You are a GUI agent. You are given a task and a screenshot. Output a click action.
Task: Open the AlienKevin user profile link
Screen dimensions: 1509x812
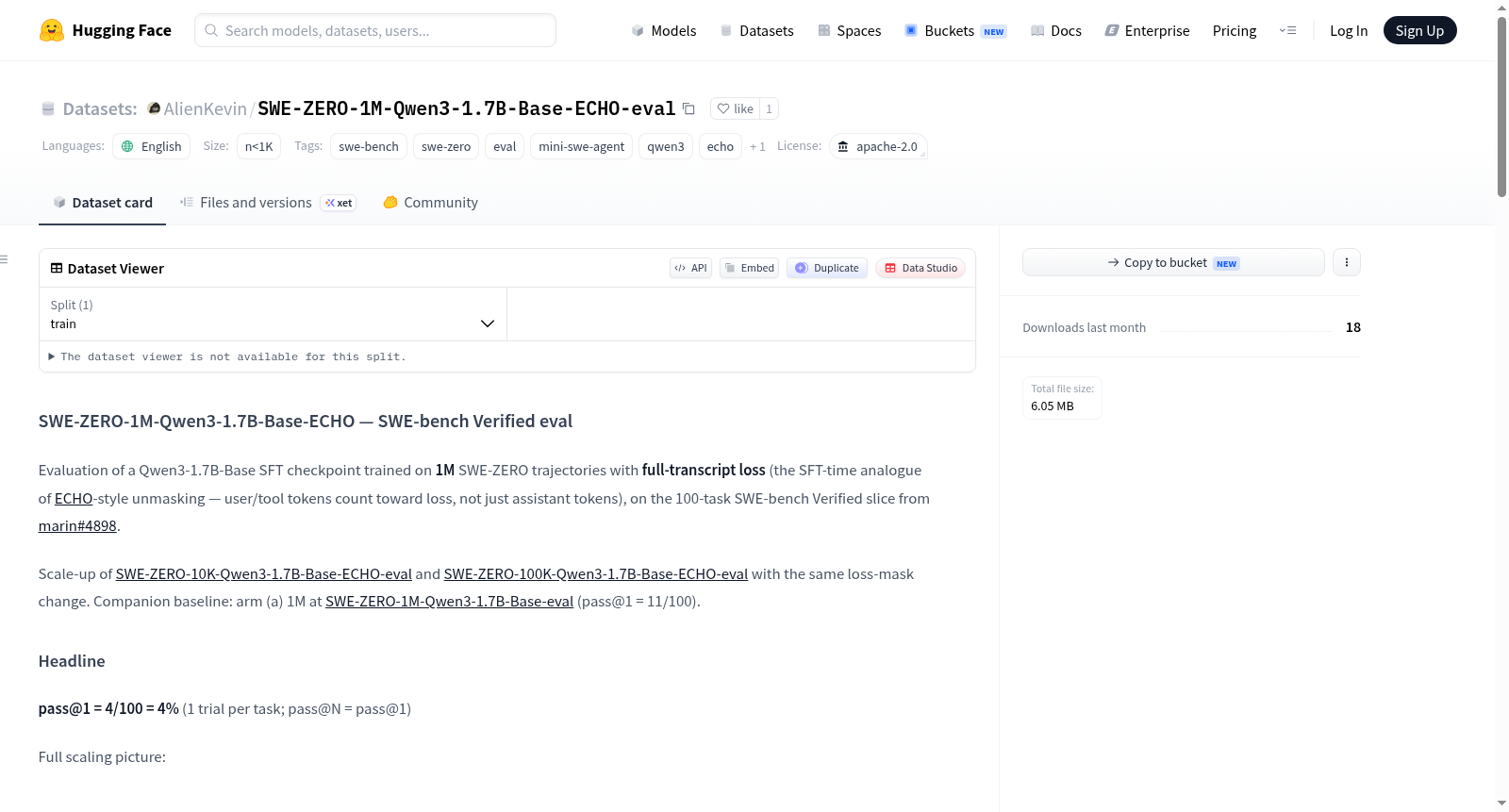click(x=205, y=108)
